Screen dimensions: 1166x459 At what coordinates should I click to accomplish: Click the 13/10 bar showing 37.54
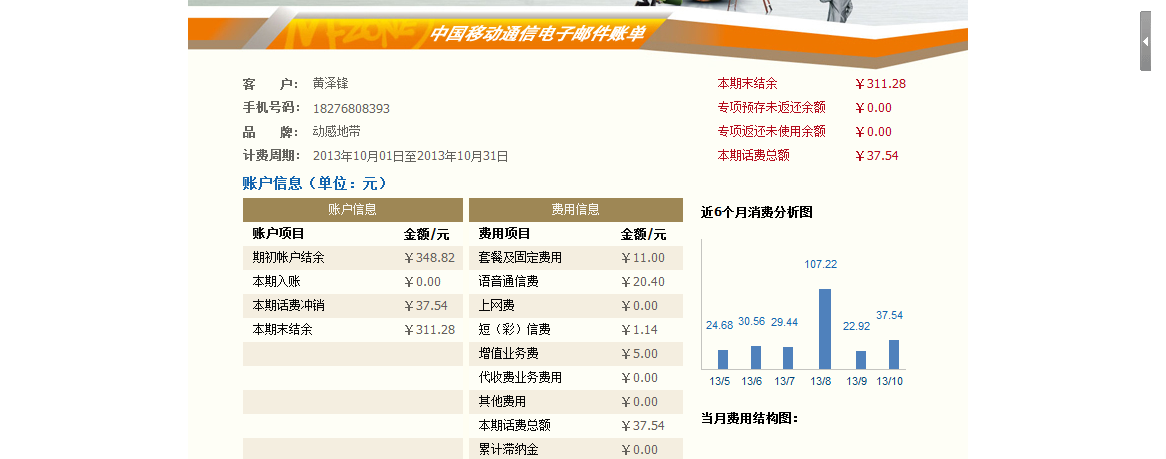coord(893,354)
